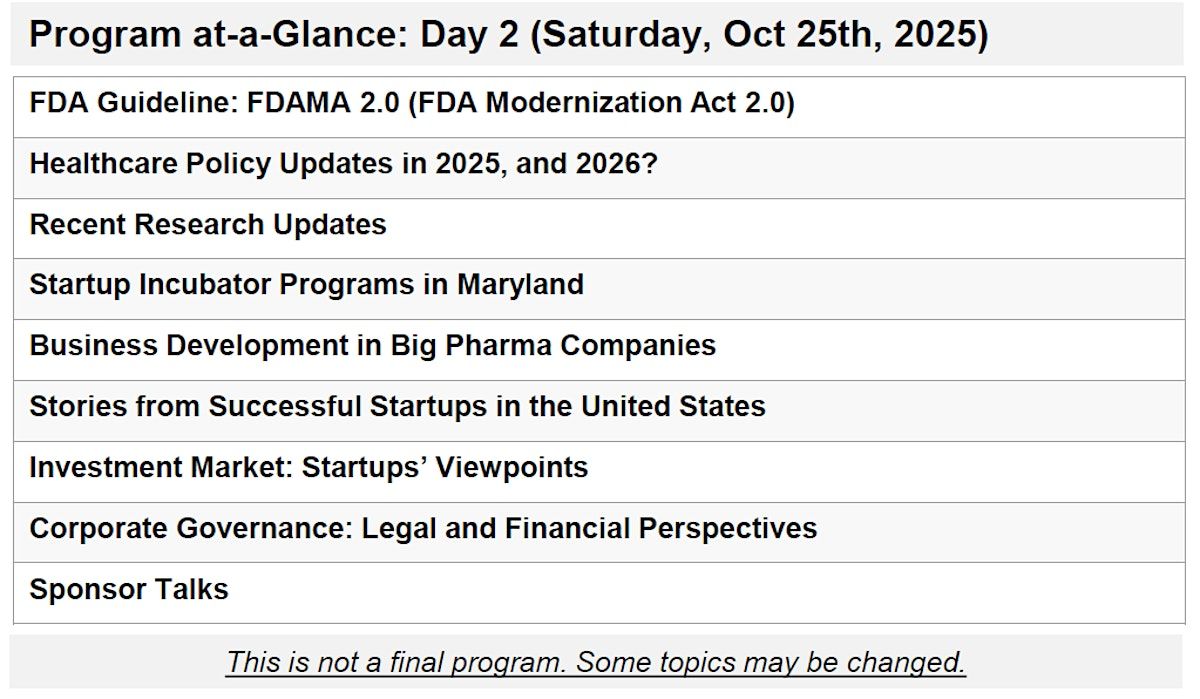The image size is (1200, 699).
Task: Click Business Development in Big Pharma Companies
Action: tap(599, 350)
